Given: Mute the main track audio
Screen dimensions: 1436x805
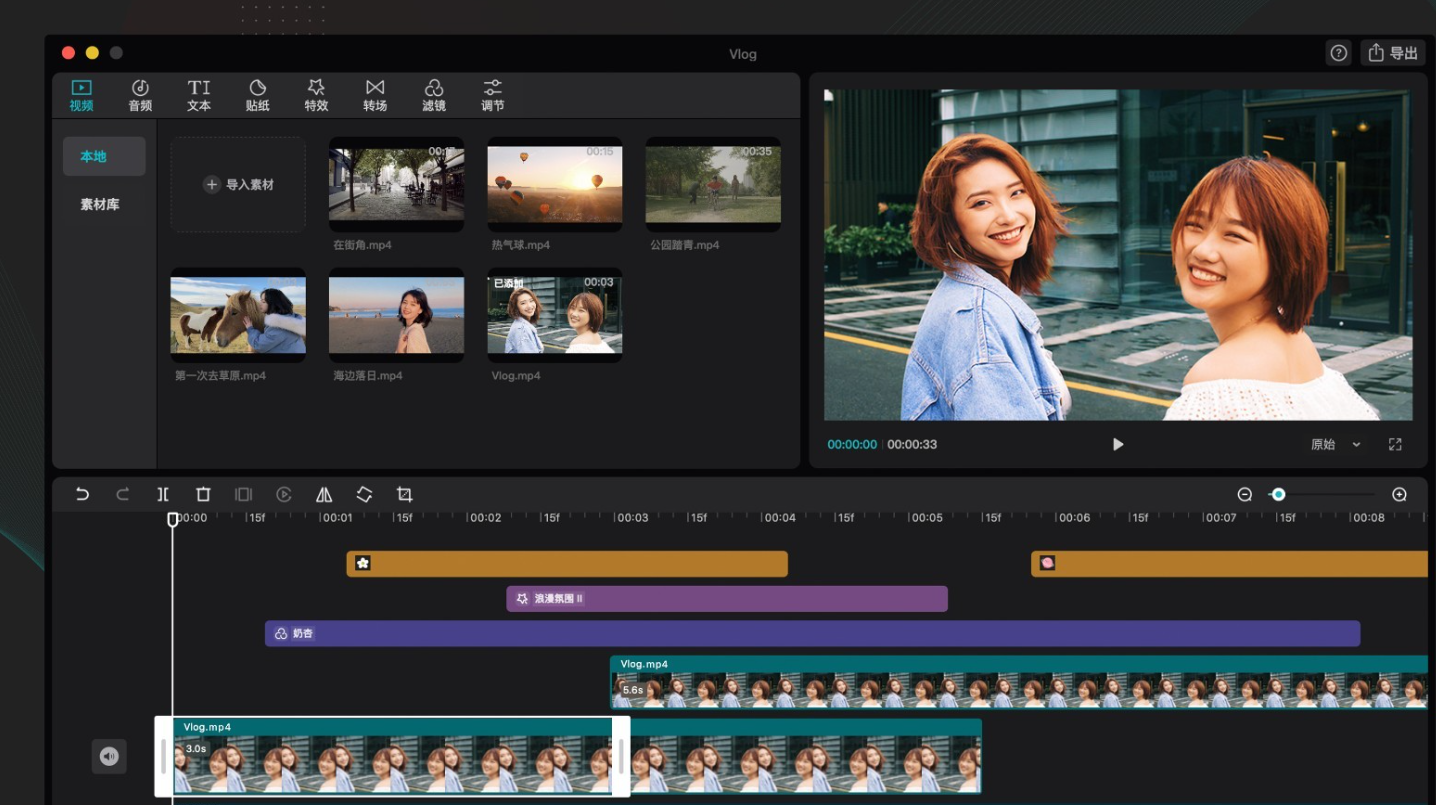Looking at the screenshot, I should pyautogui.click(x=109, y=756).
